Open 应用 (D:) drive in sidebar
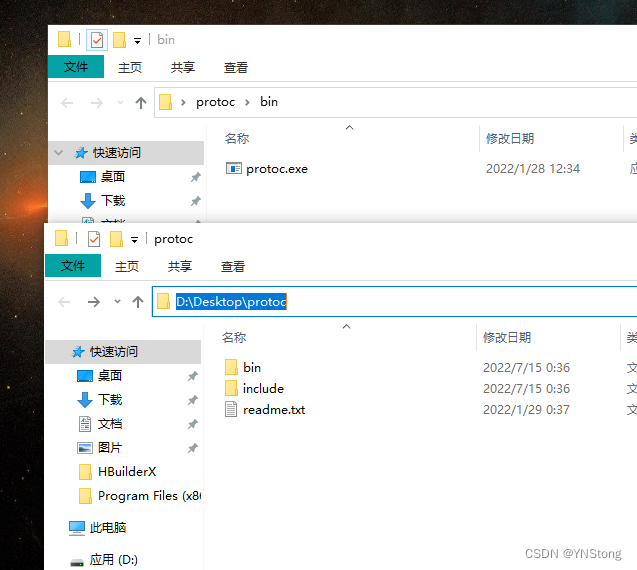Viewport: 637px width, 570px height. click(113, 560)
